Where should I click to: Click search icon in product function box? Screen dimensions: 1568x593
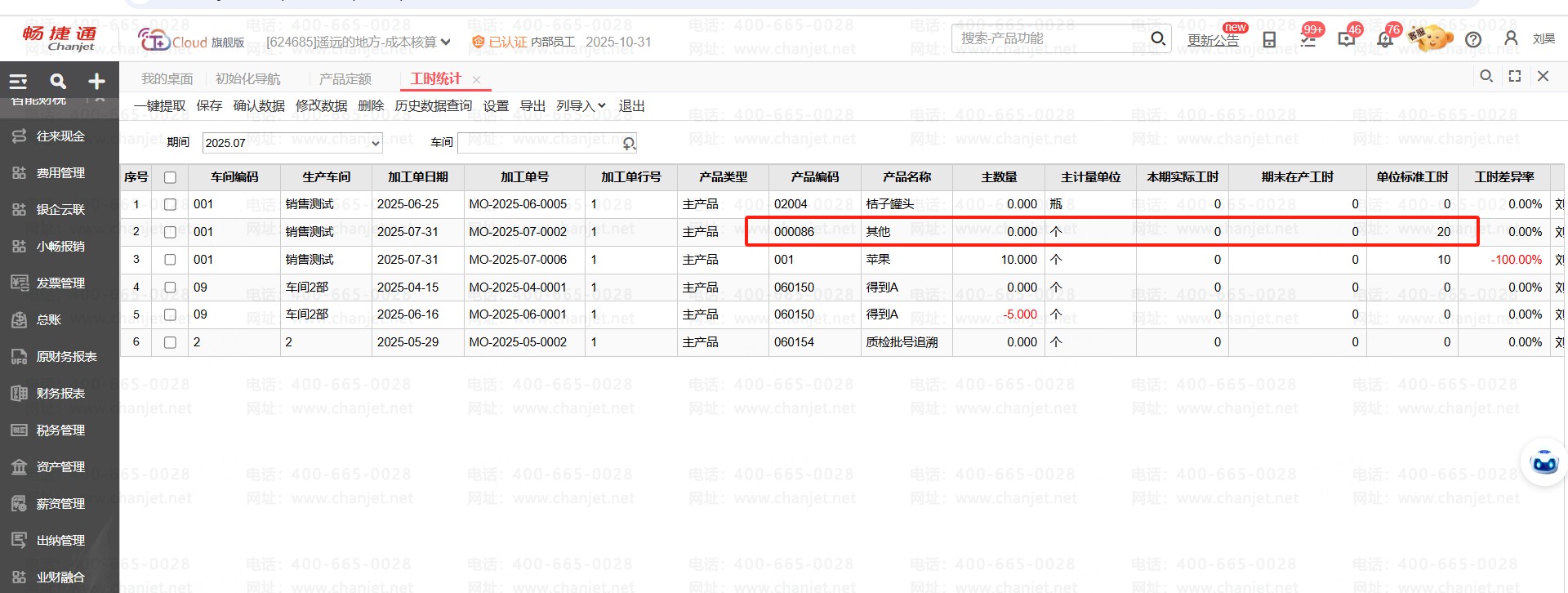pos(1157,38)
